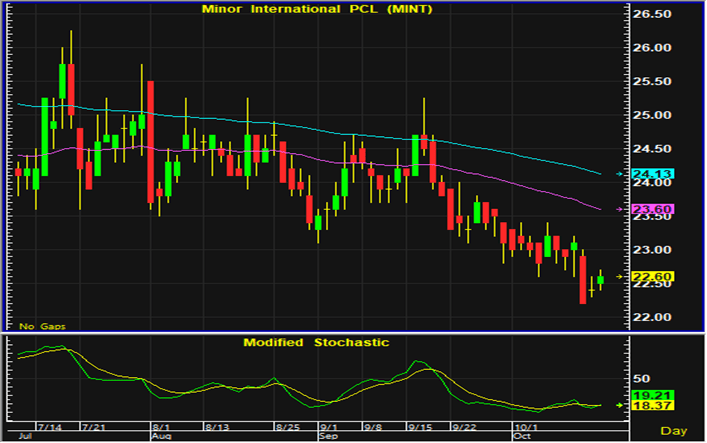Image resolution: width=707 pixels, height=443 pixels.
Task: Open the Day timeframe selector
Action: 676,430
